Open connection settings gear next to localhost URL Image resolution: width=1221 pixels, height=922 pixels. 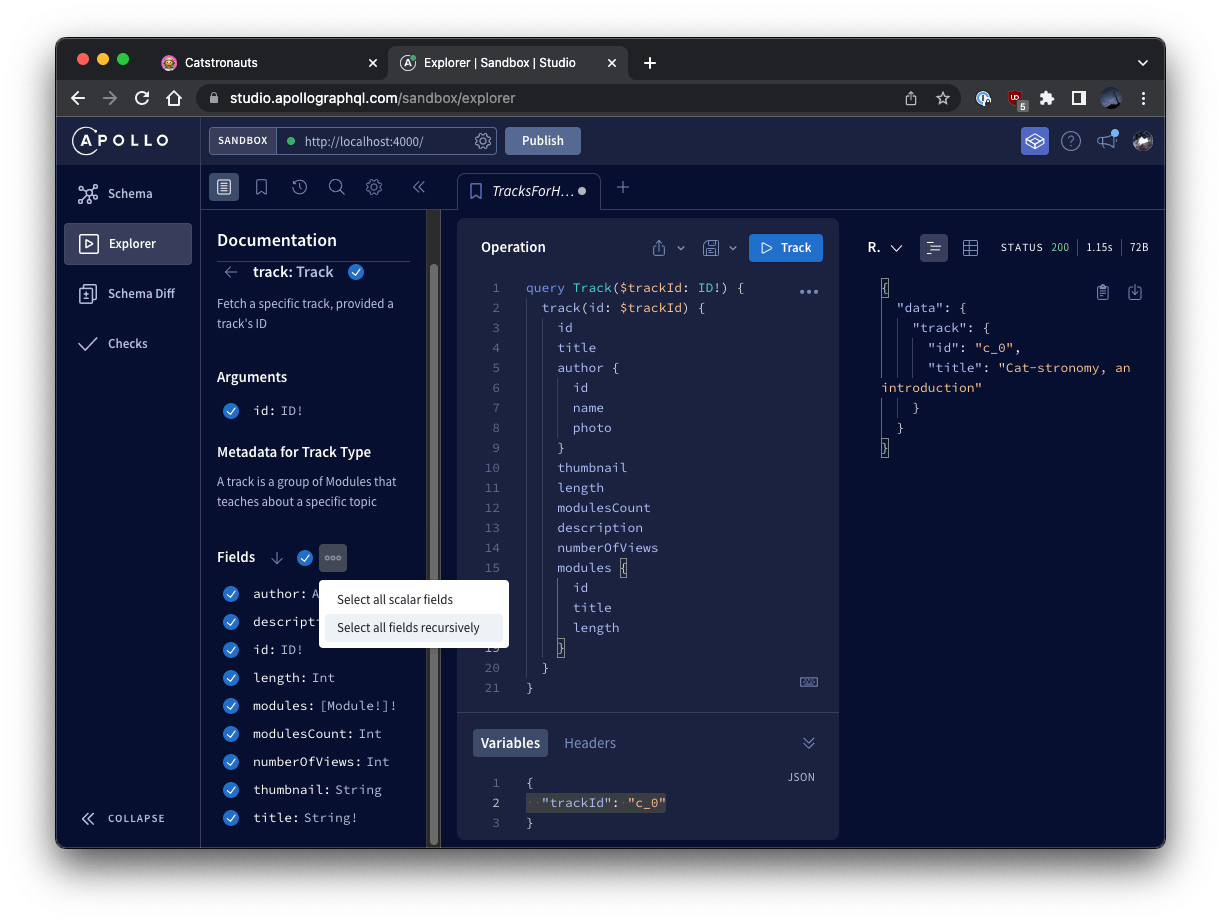pos(483,141)
